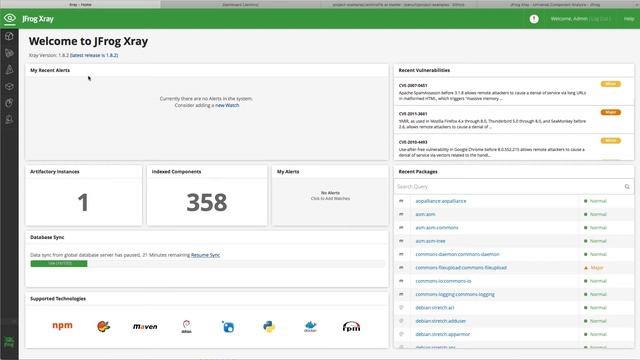Click the Debian icon beside debian:stretch:adduser
This screenshot has width=640, height=360.
401,321
